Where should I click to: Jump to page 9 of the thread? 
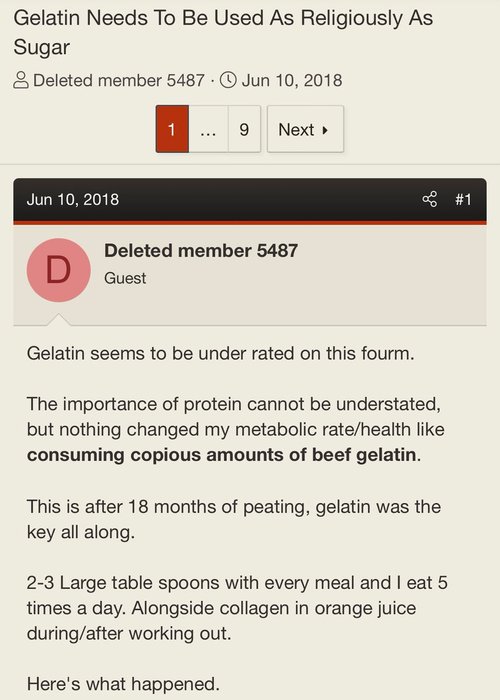point(244,129)
